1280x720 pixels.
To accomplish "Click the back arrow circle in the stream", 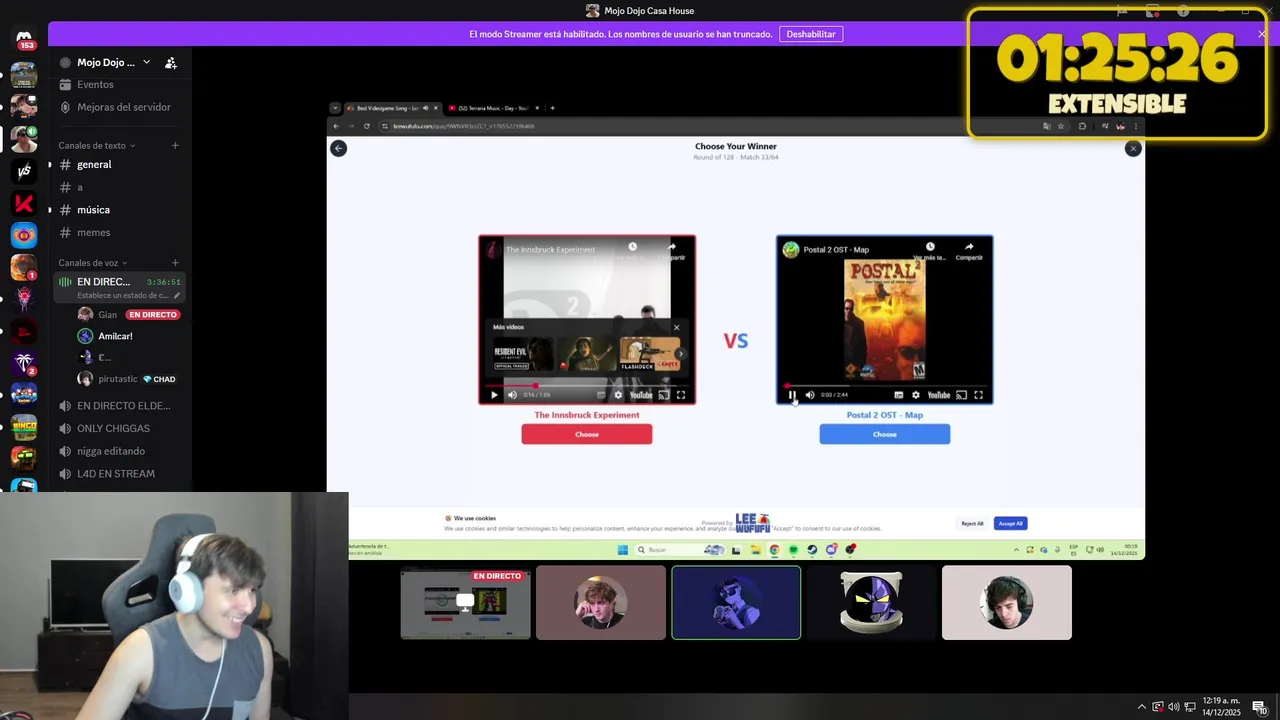I will [338, 148].
